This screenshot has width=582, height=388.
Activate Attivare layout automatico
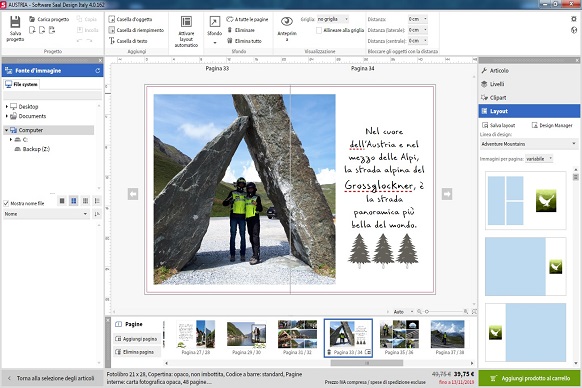(186, 32)
